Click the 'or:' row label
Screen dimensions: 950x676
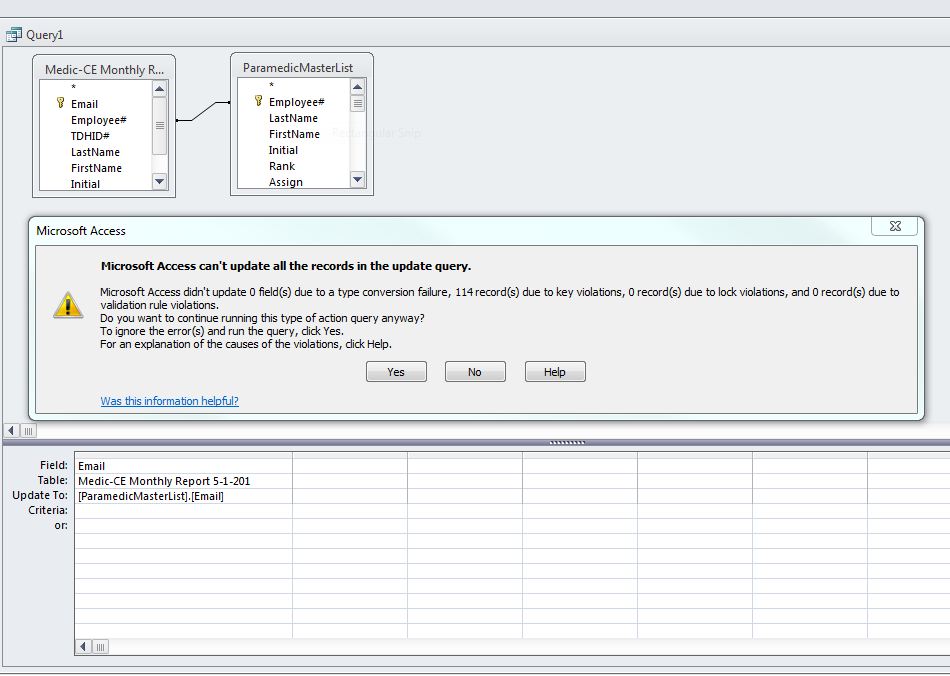[61, 526]
